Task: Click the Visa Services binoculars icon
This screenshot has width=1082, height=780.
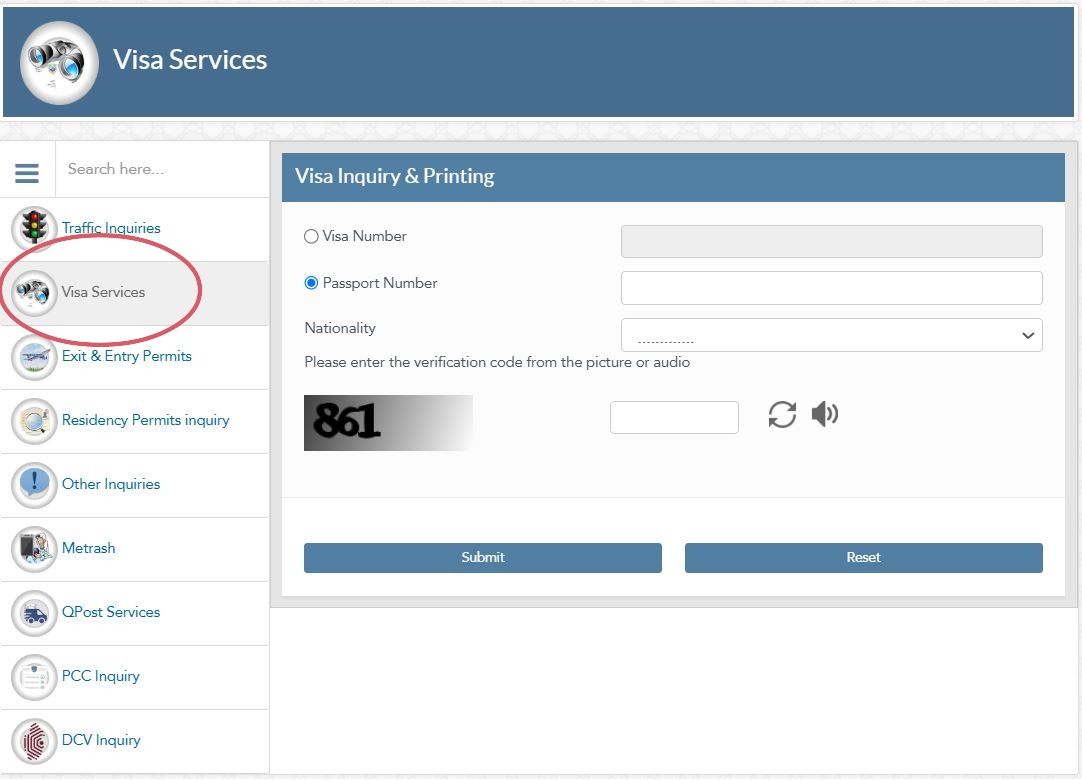Action: (x=33, y=292)
